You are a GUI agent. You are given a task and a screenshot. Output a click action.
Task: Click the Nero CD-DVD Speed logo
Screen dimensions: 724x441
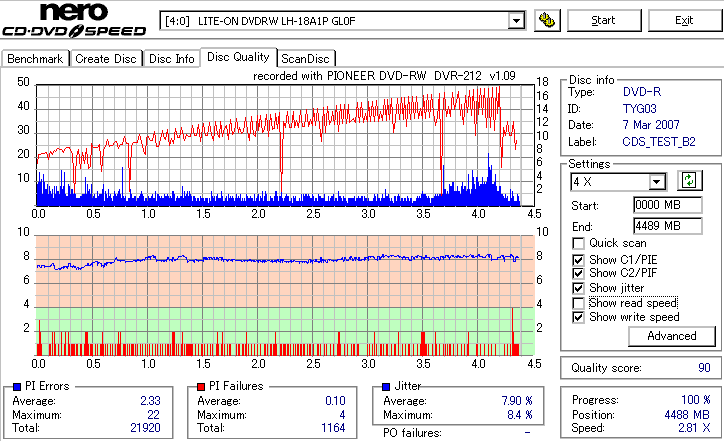pyautogui.click(x=74, y=20)
